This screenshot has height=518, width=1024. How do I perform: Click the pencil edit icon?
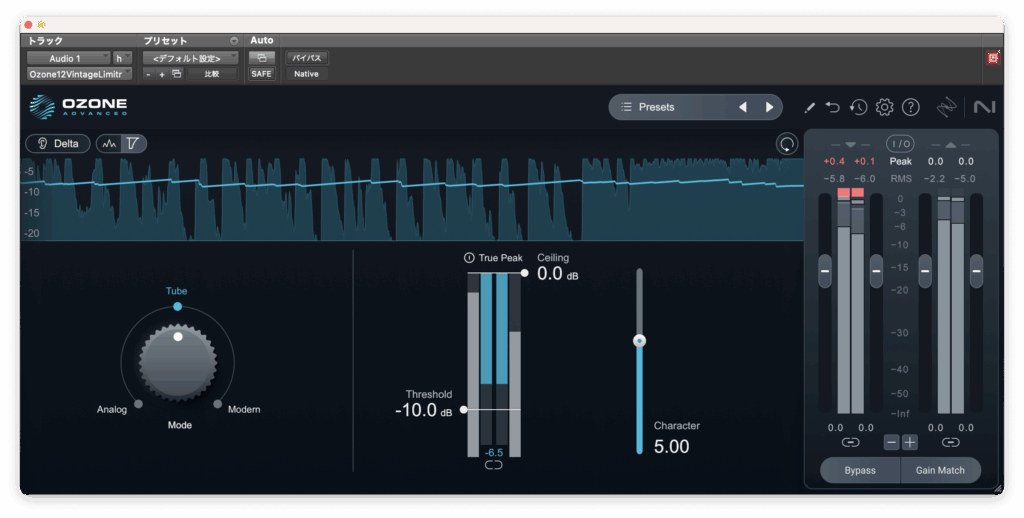[810, 107]
